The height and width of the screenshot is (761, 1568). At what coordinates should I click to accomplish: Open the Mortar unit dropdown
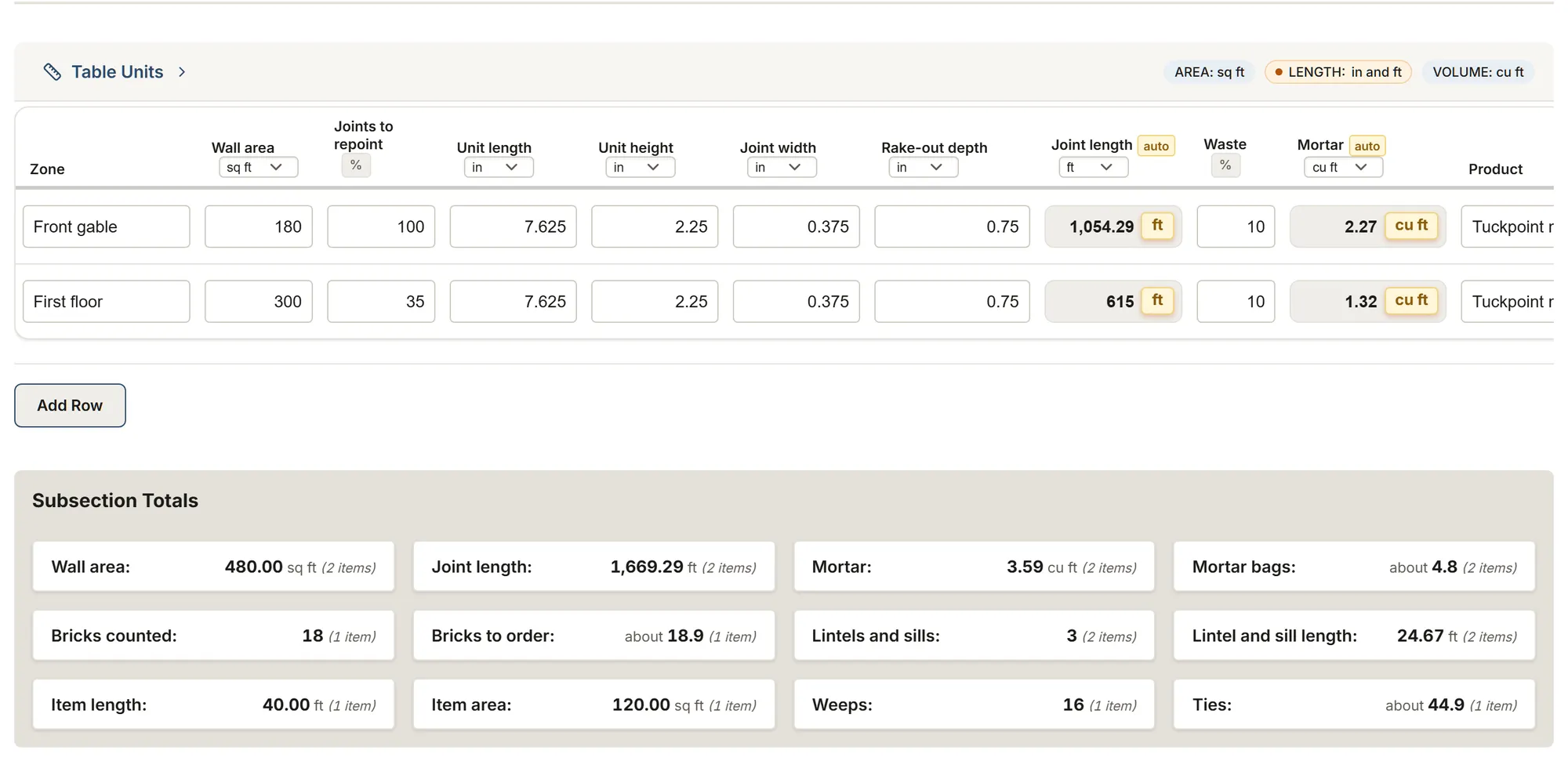1343,167
